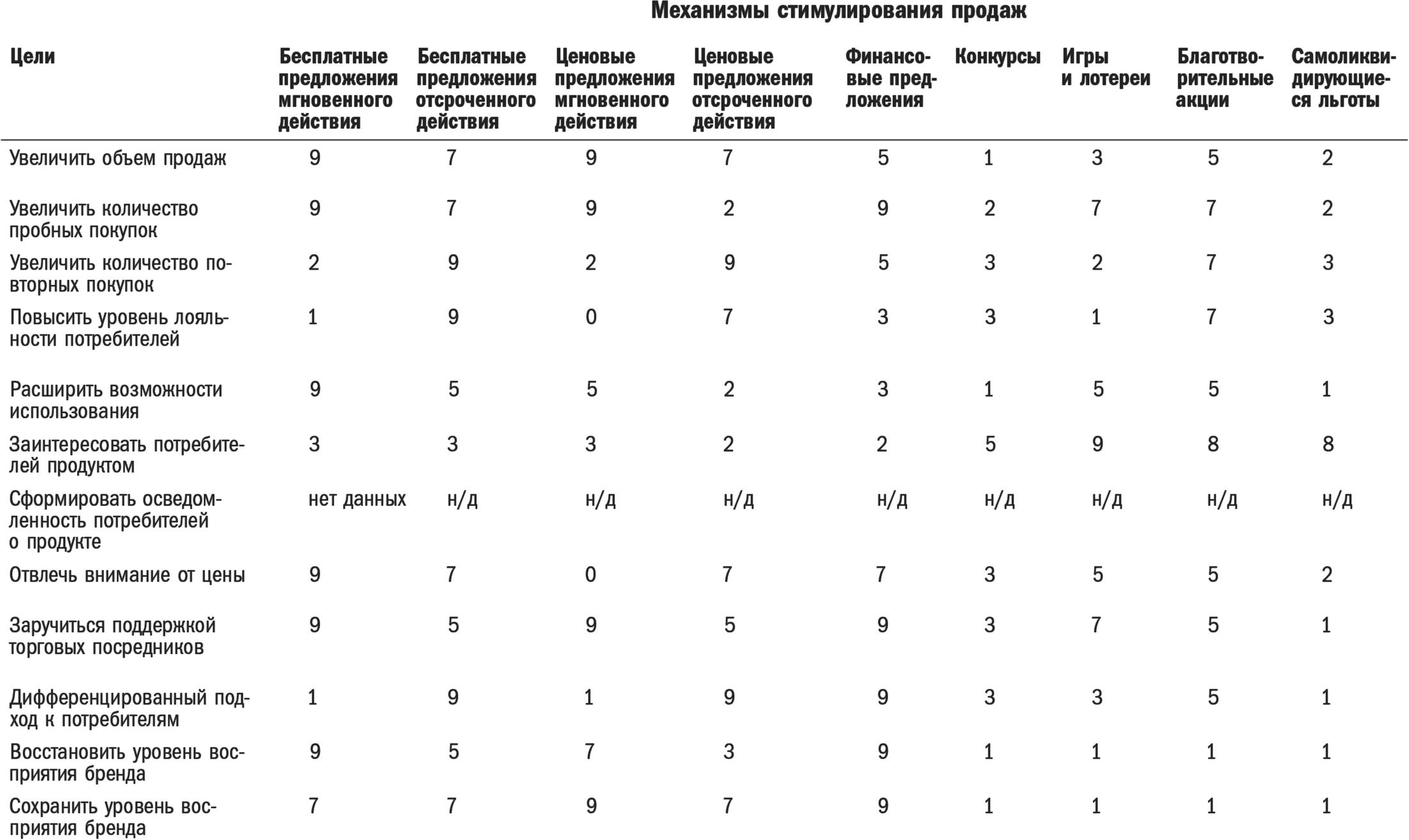Viewport: 1409px width, 840px height.
Task: Click the 'Благотворительные акции' column header
Action: pyautogui.click(x=1224, y=79)
